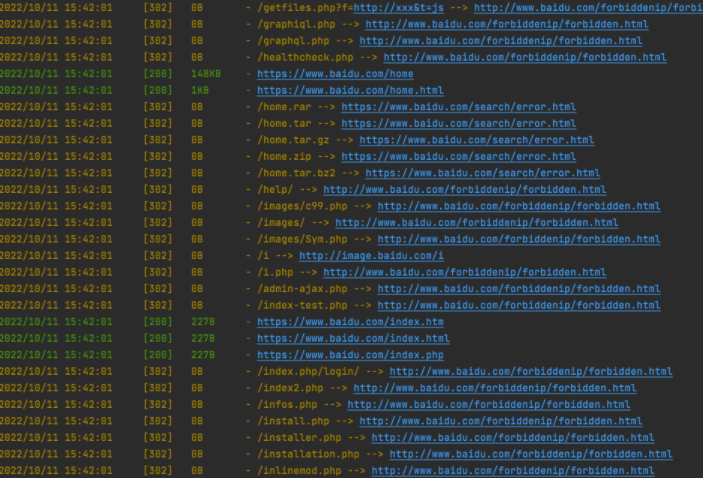The image size is (703, 478).
Task: Click the /inlinemod.php path text
Action: [x=299, y=471]
